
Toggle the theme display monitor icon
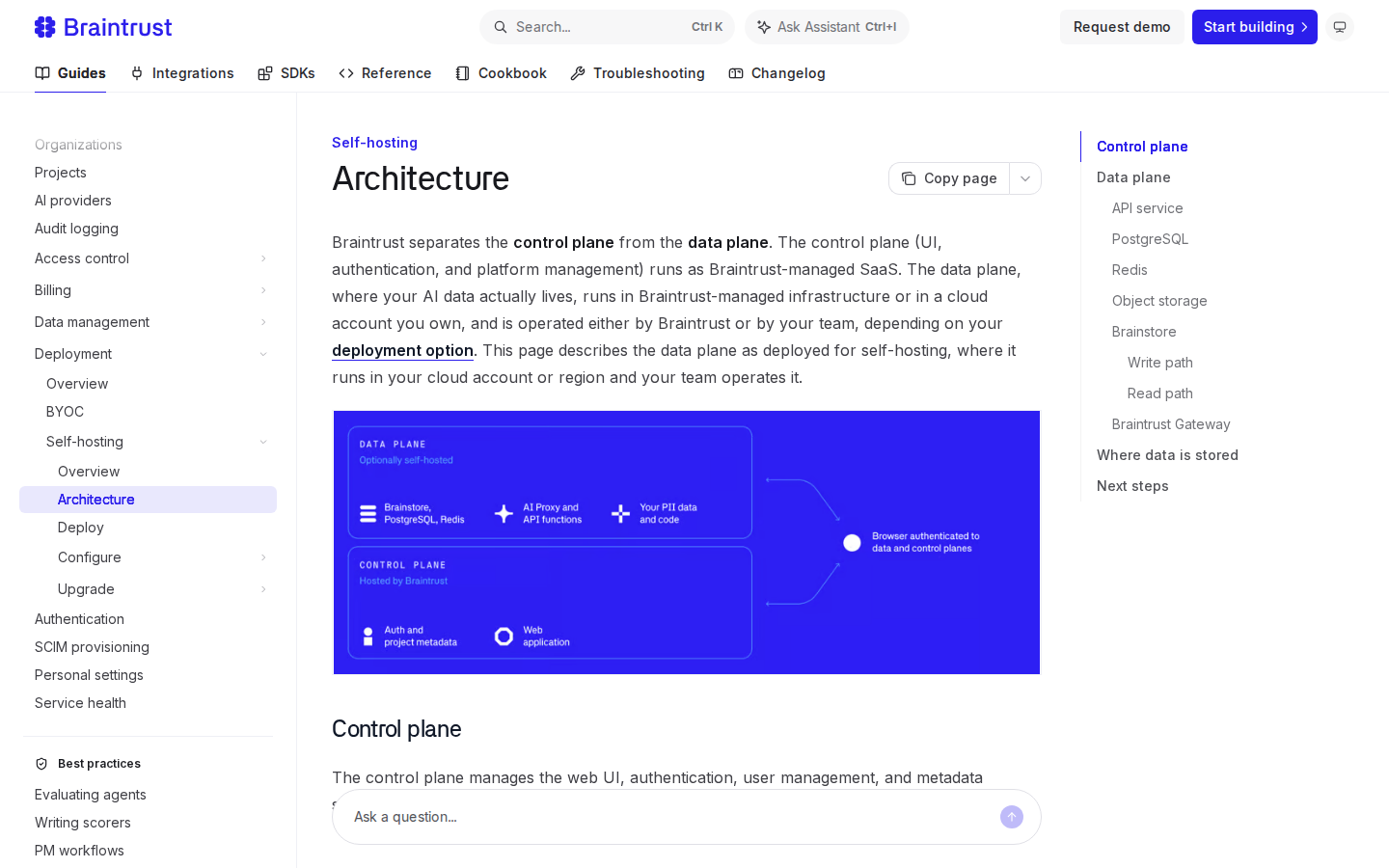click(1340, 27)
